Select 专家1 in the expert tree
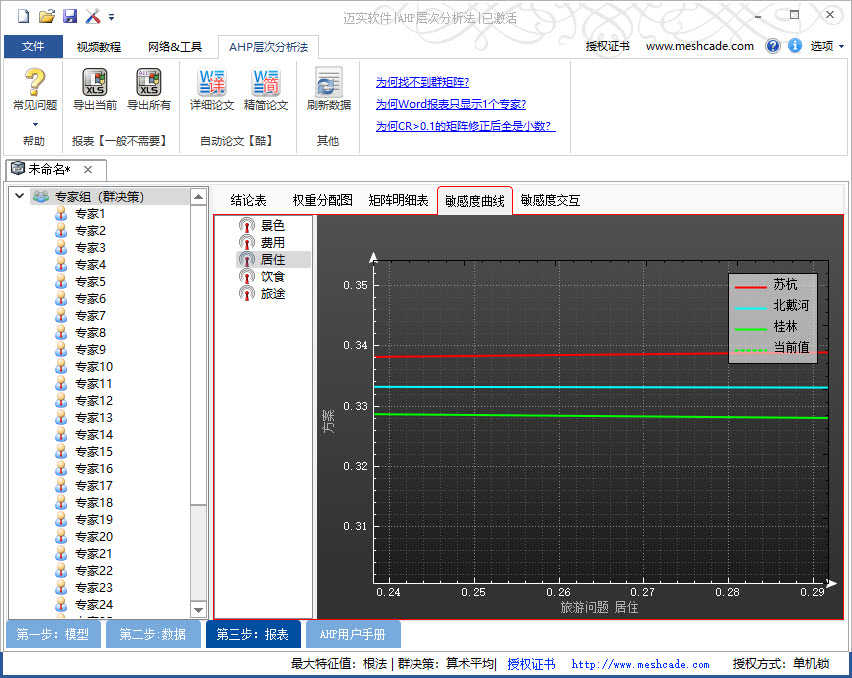This screenshot has width=852, height=678. [90, 214]
